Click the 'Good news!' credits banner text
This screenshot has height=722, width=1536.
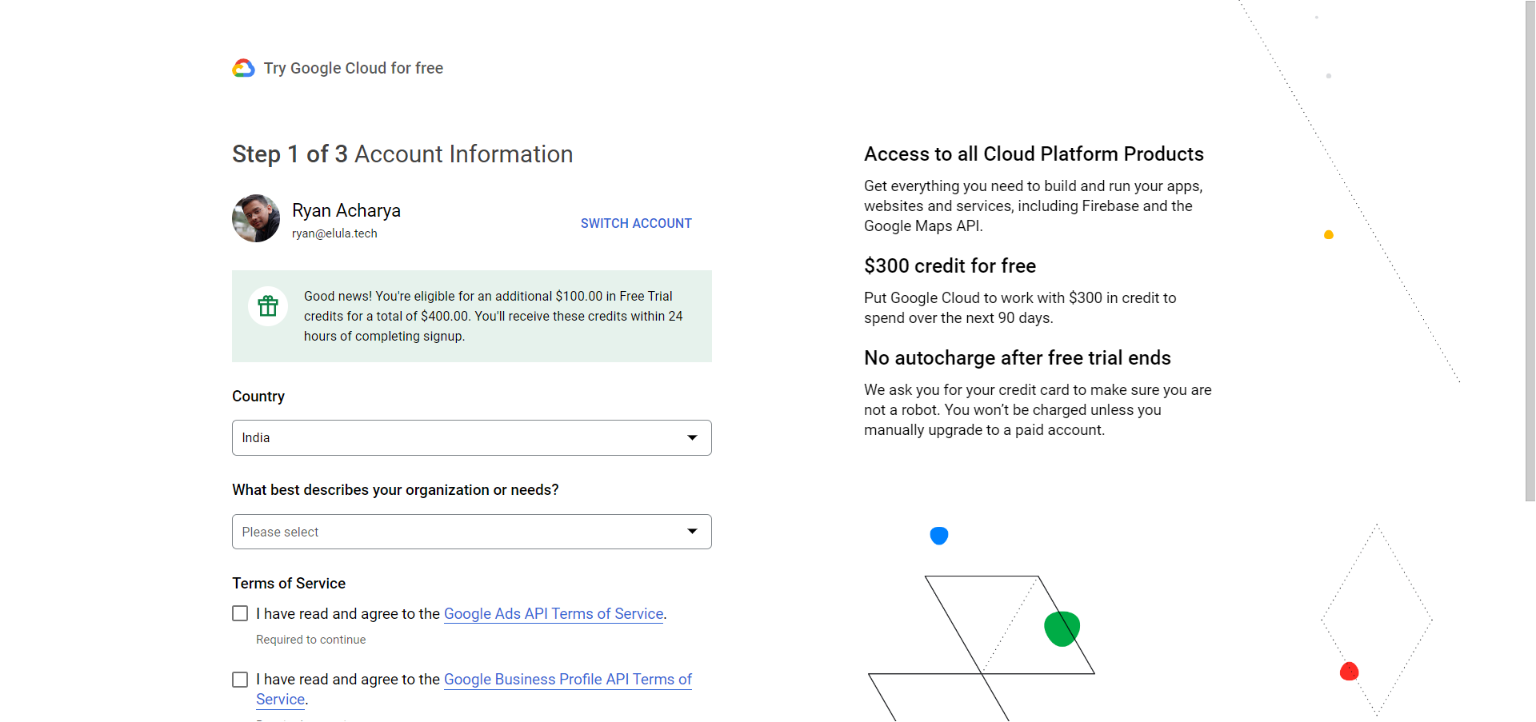click(493, 316)
